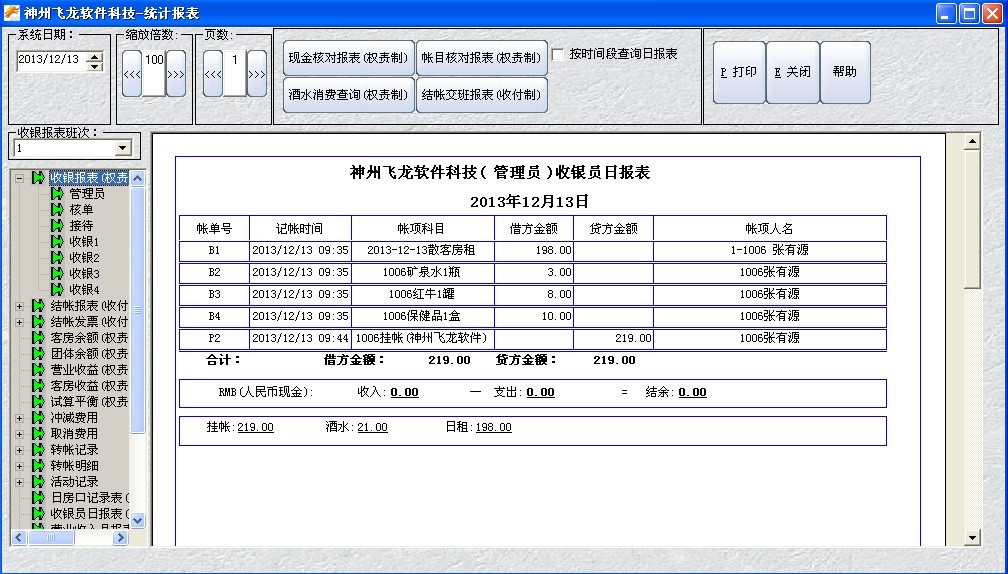Screen dimensions: 1008x574
Task: Open 现金核对报表 (权责制) report
Action: (x=348, y=58)
